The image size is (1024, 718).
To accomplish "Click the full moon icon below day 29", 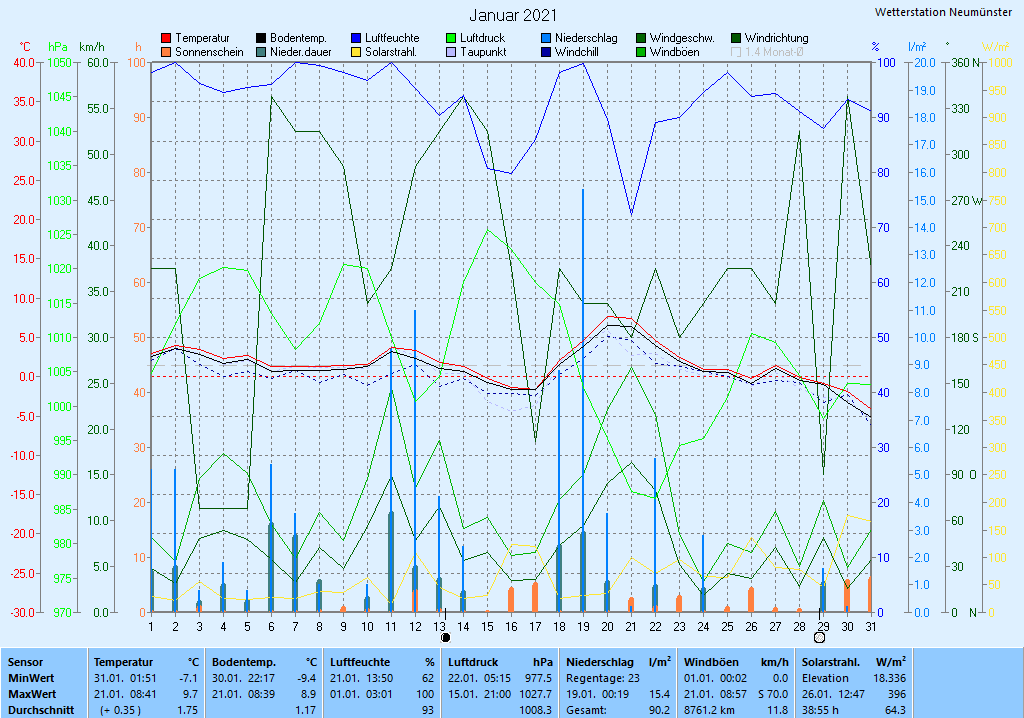I will (820, 638).
